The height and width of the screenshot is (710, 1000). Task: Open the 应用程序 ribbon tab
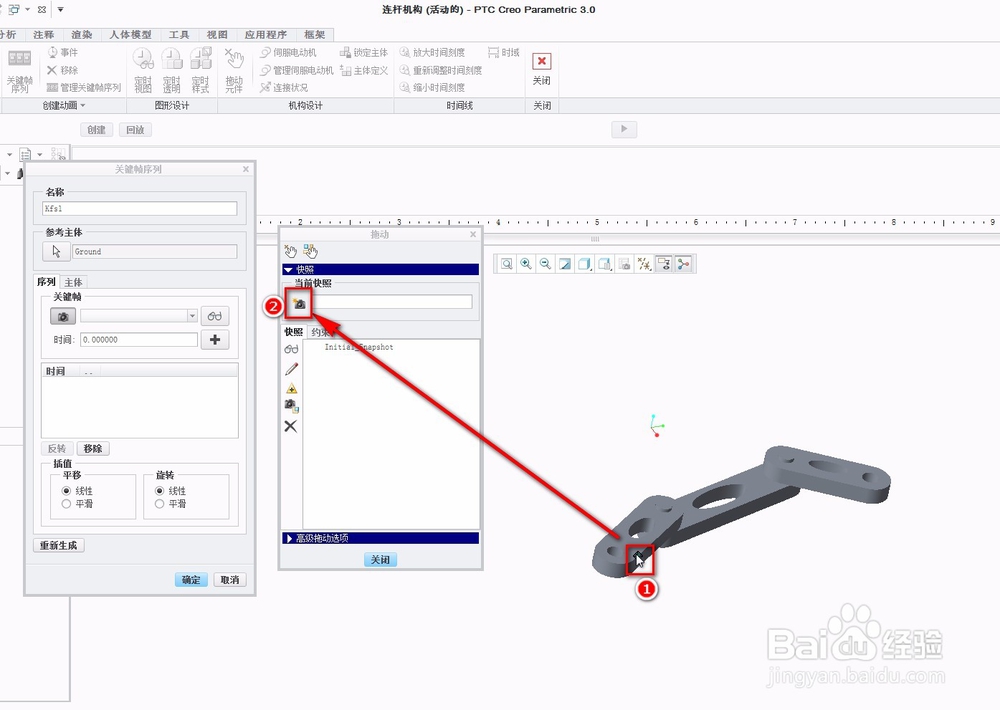pos(266,34)
